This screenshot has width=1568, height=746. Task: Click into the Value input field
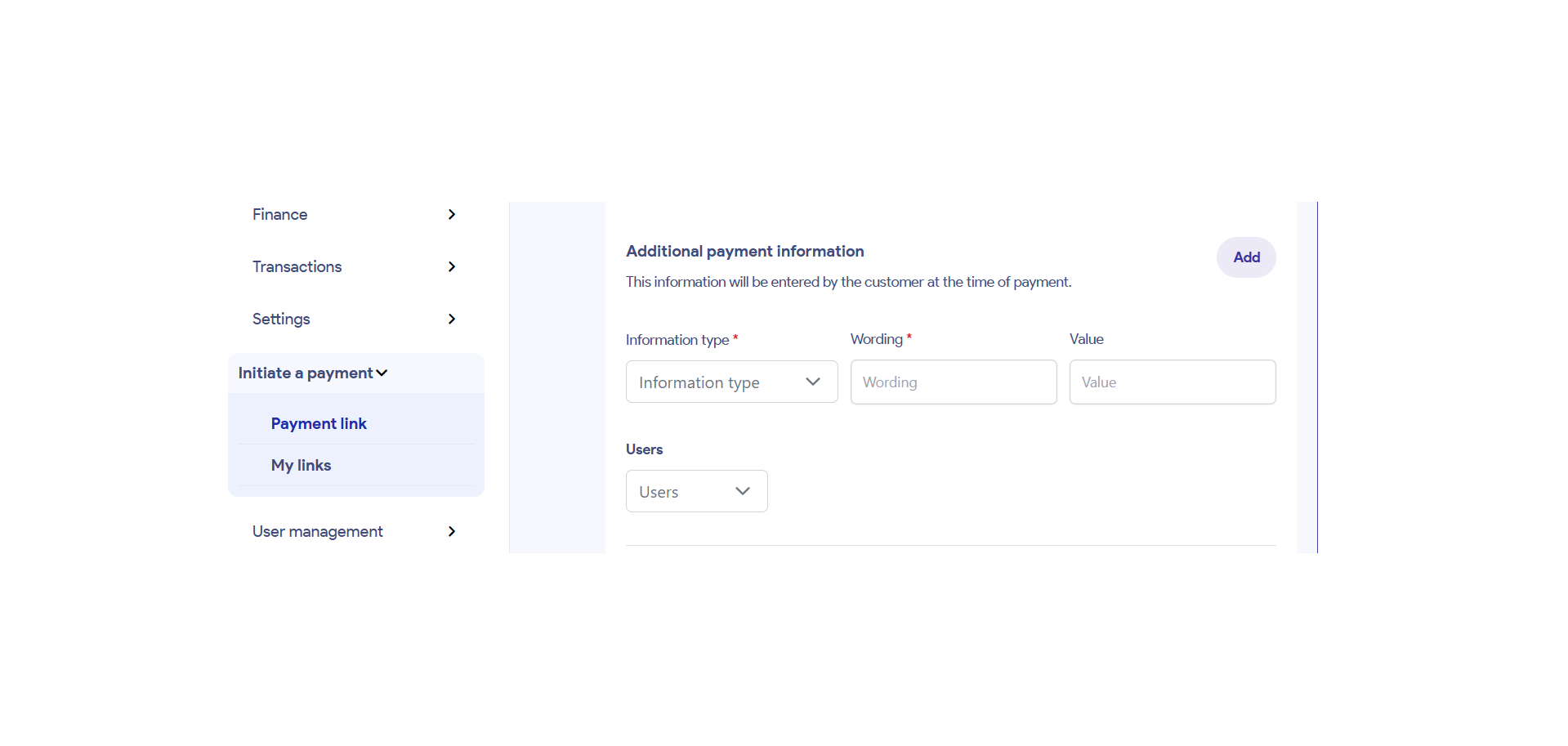[1172, 382]
